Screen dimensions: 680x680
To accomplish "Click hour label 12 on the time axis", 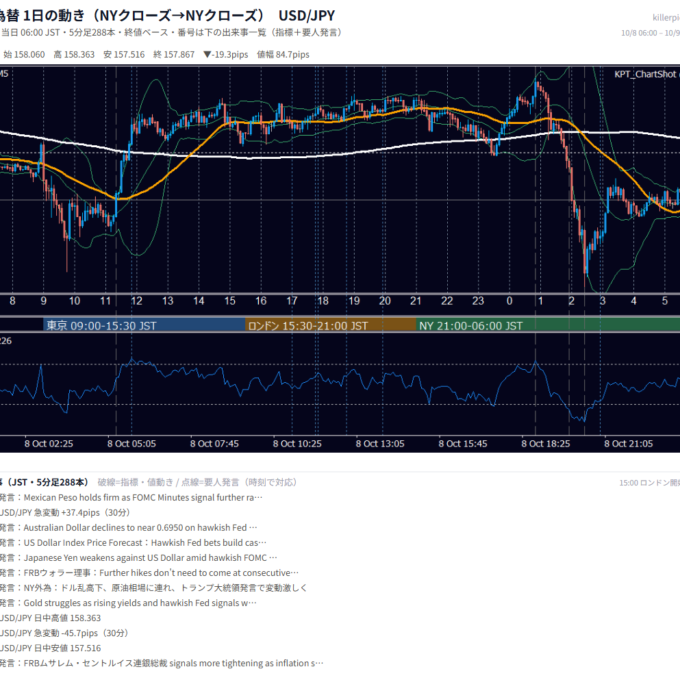I will coord(137,301).
